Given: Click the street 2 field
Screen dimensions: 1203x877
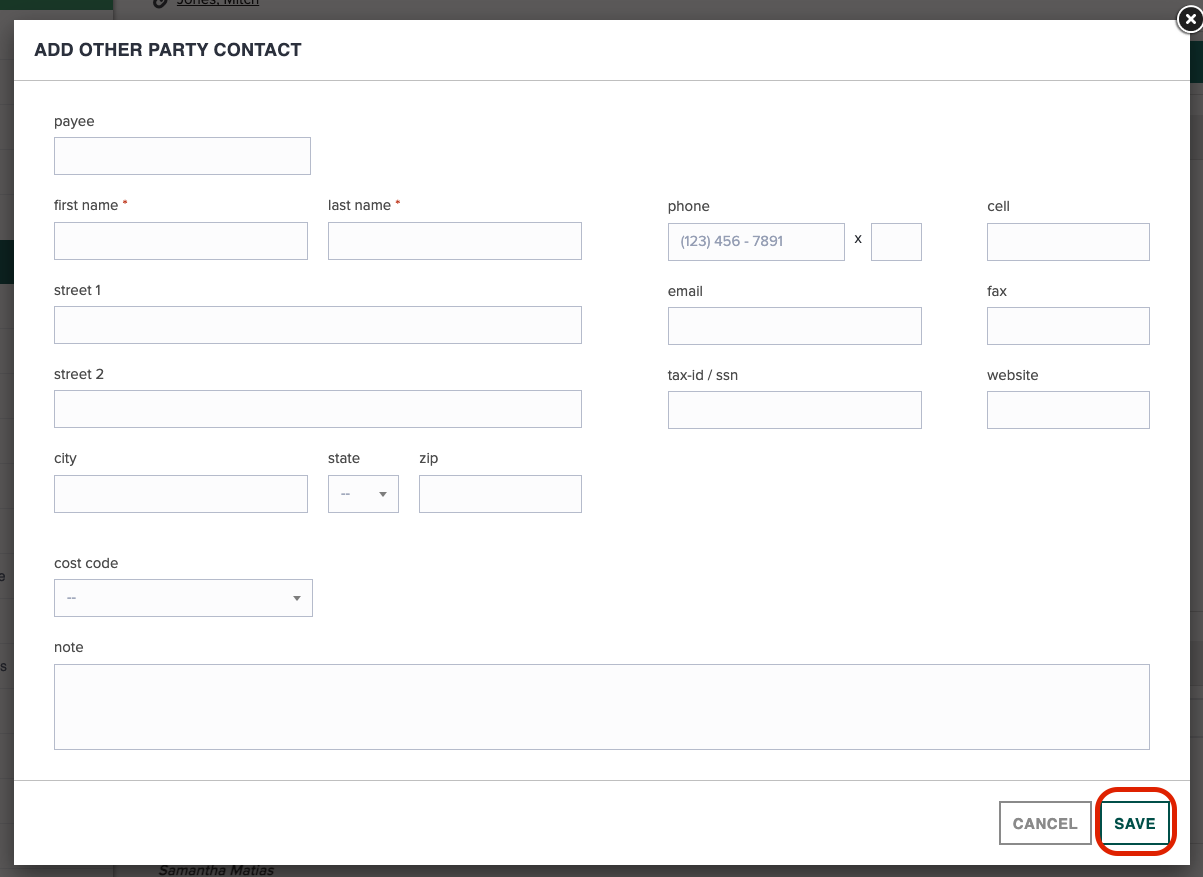Looking at the screenshot, I should (x=318, y=409).
